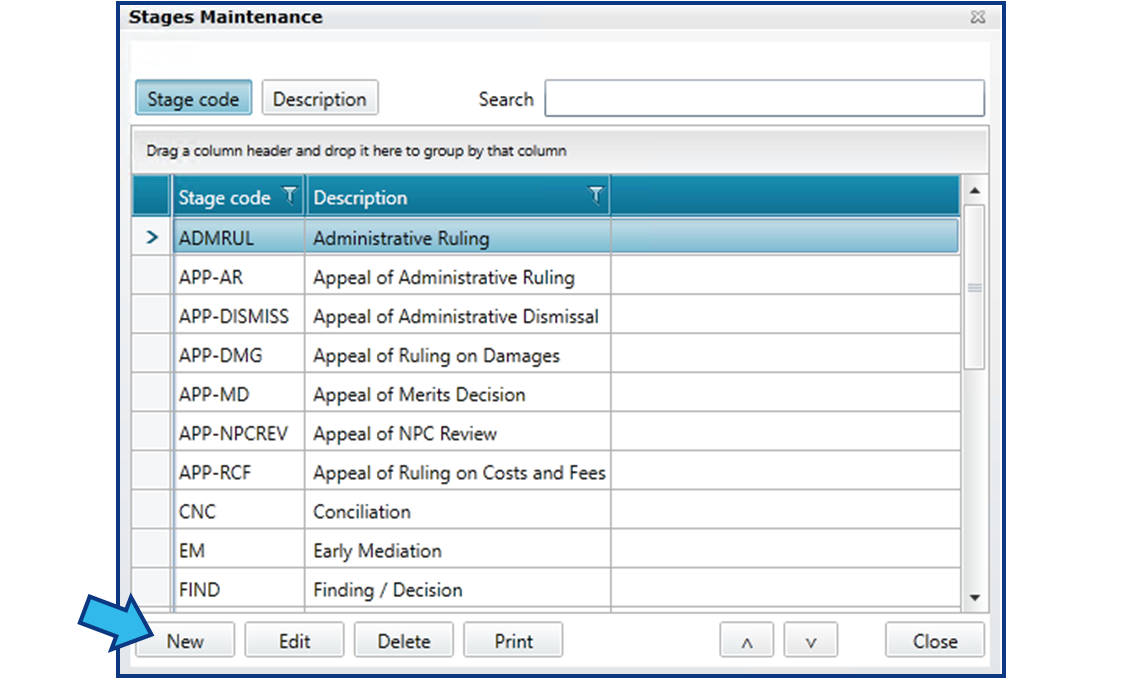Click the Delete button
The height and width of the screenshot is (679, 1124).
point(404,640)
